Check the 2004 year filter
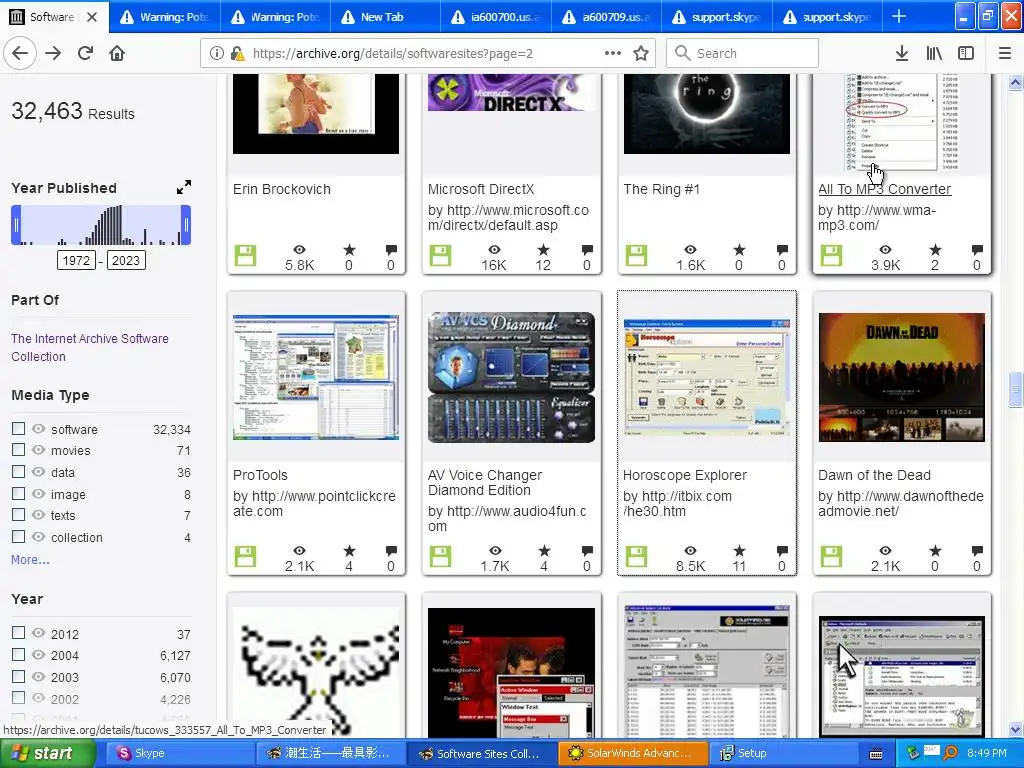 18,654
